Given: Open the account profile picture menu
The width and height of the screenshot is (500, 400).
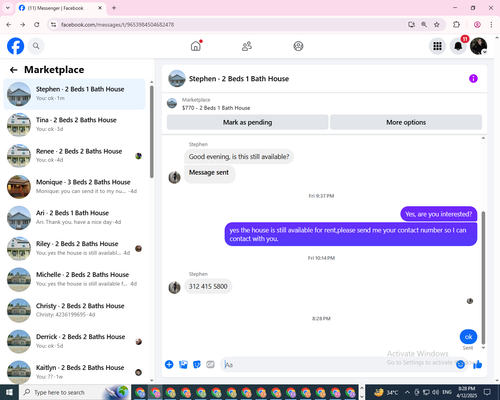Looking at the screenshot, I should click(x=479, y=46).
